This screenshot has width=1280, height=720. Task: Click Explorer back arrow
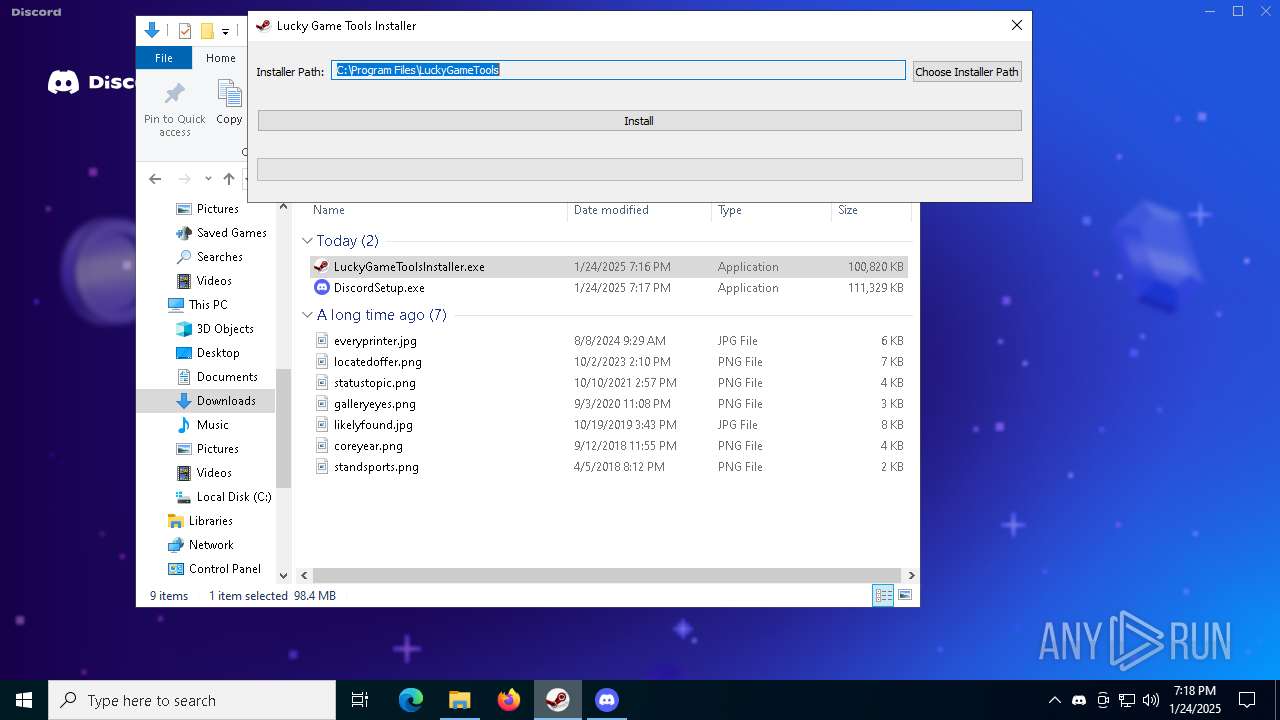tap(155, 179)
